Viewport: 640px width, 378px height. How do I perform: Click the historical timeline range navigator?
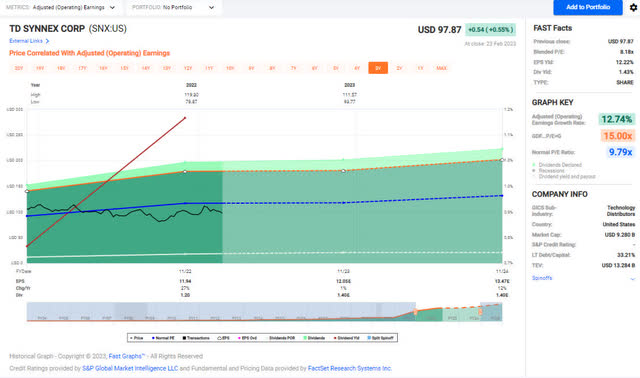264,312
